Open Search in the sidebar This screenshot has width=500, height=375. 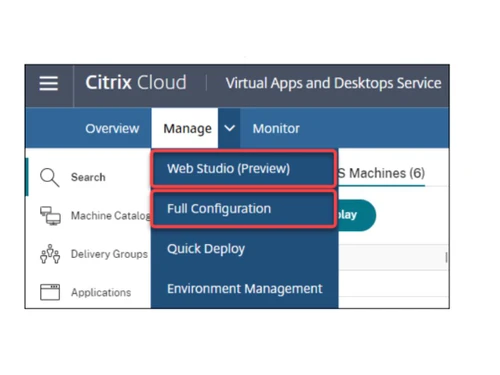(x=88, y=177)
